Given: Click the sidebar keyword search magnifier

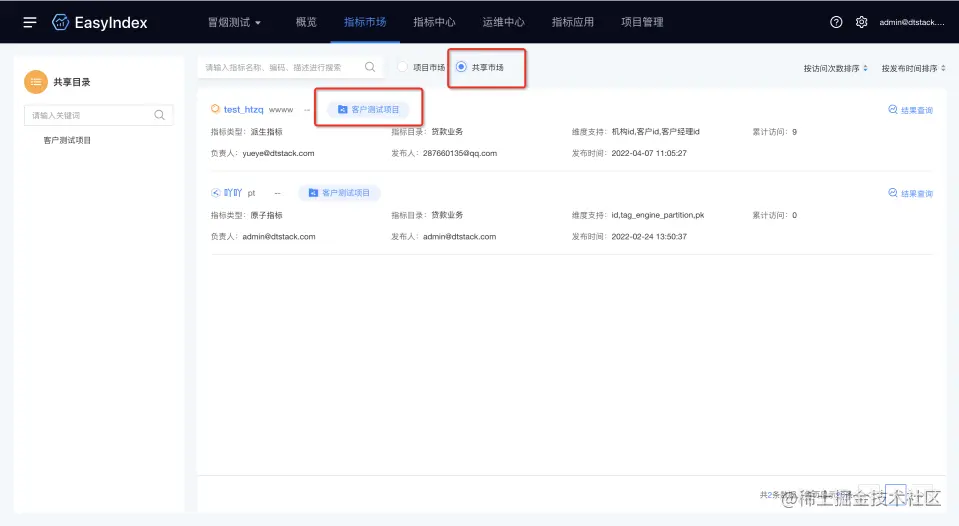Looking at the screenshot, I should point(160,115).
